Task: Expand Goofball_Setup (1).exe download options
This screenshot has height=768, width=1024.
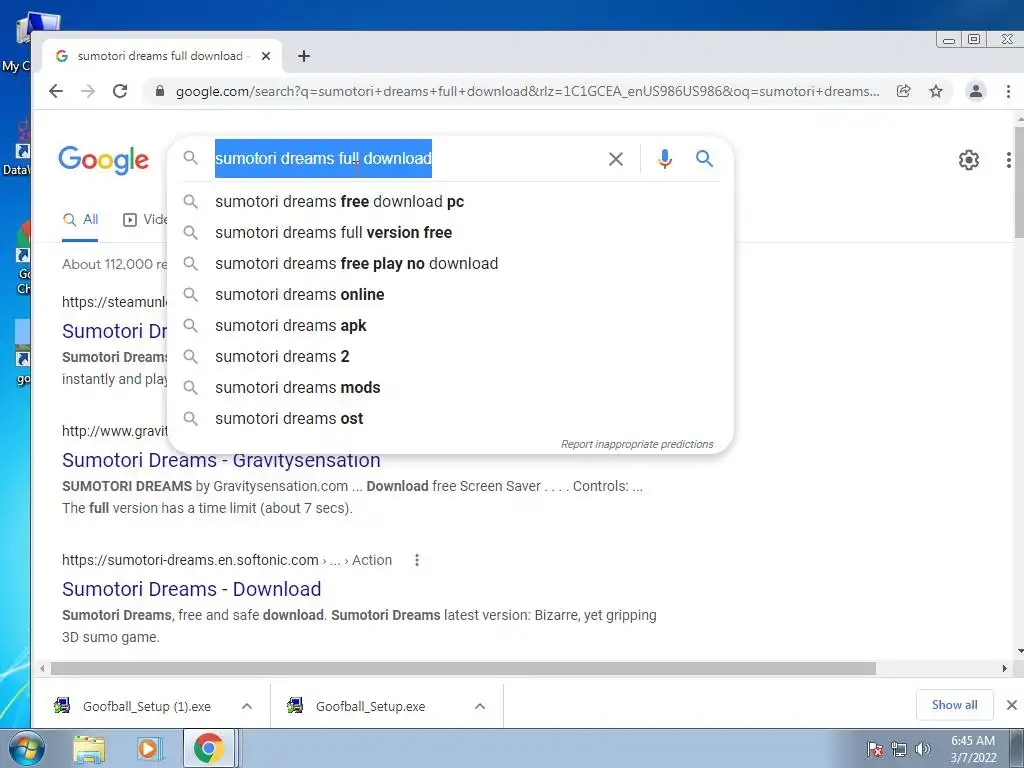Action: [x=247, y=706]
